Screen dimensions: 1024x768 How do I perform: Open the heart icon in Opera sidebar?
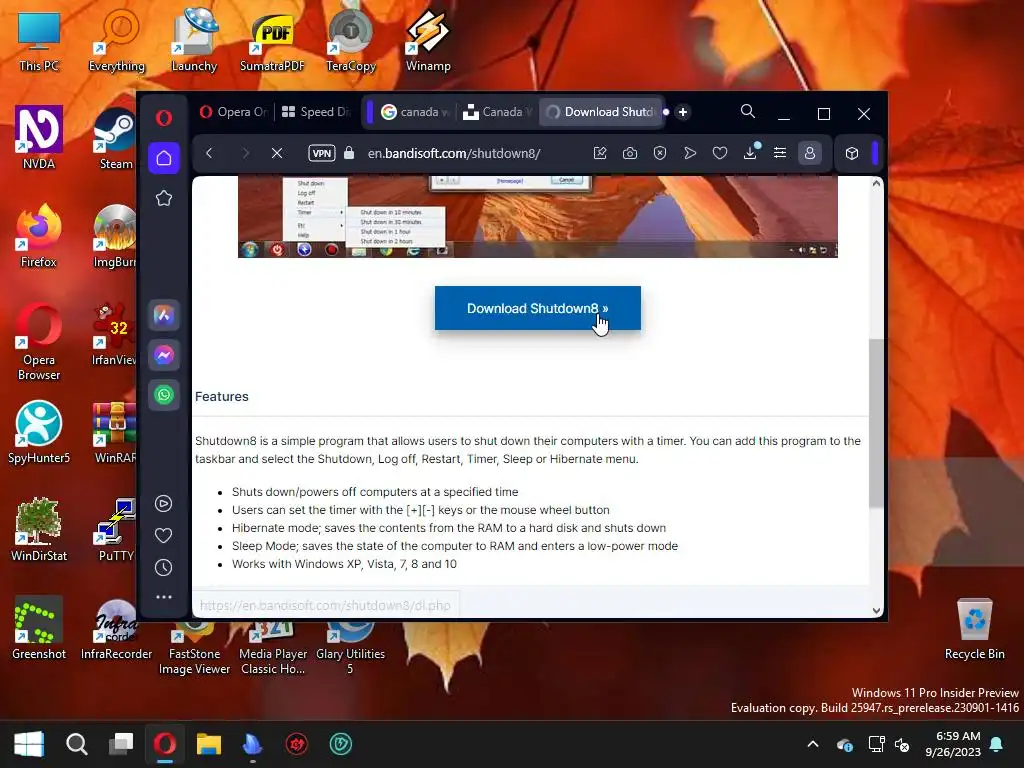click(x=164, y=536)
